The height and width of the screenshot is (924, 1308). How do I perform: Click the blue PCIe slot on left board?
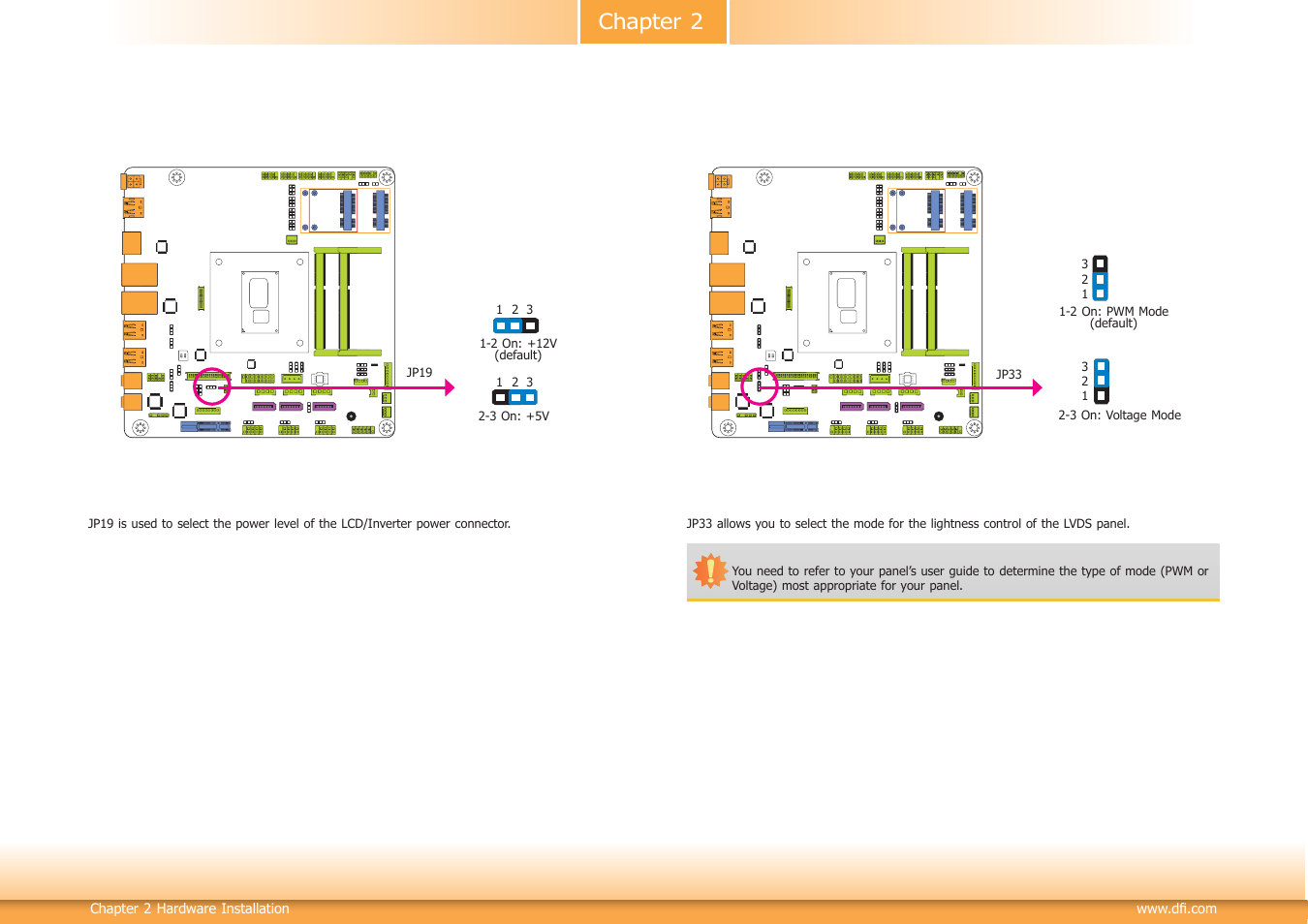tap(206, 426)
